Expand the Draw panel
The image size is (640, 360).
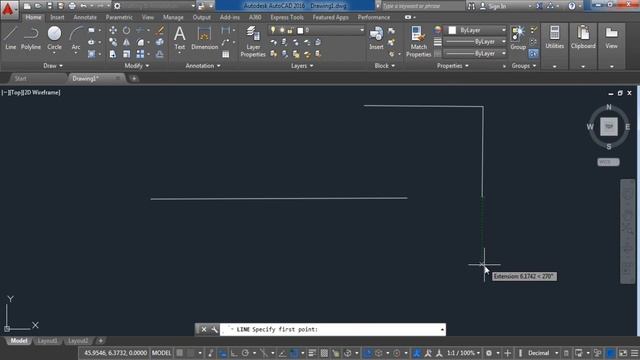tap(53, 66)
